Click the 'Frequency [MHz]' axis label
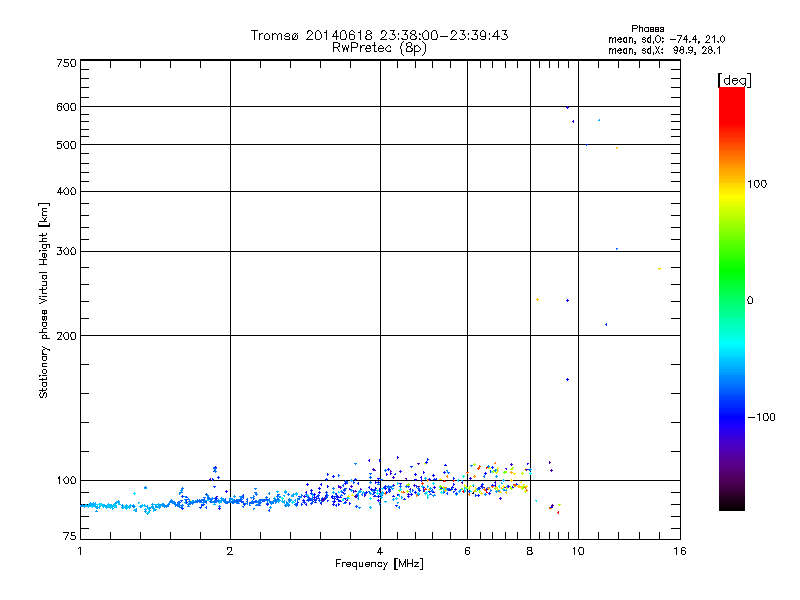This screenshot has height=600, width=800. pyautogui.click(x=379, y=564)
